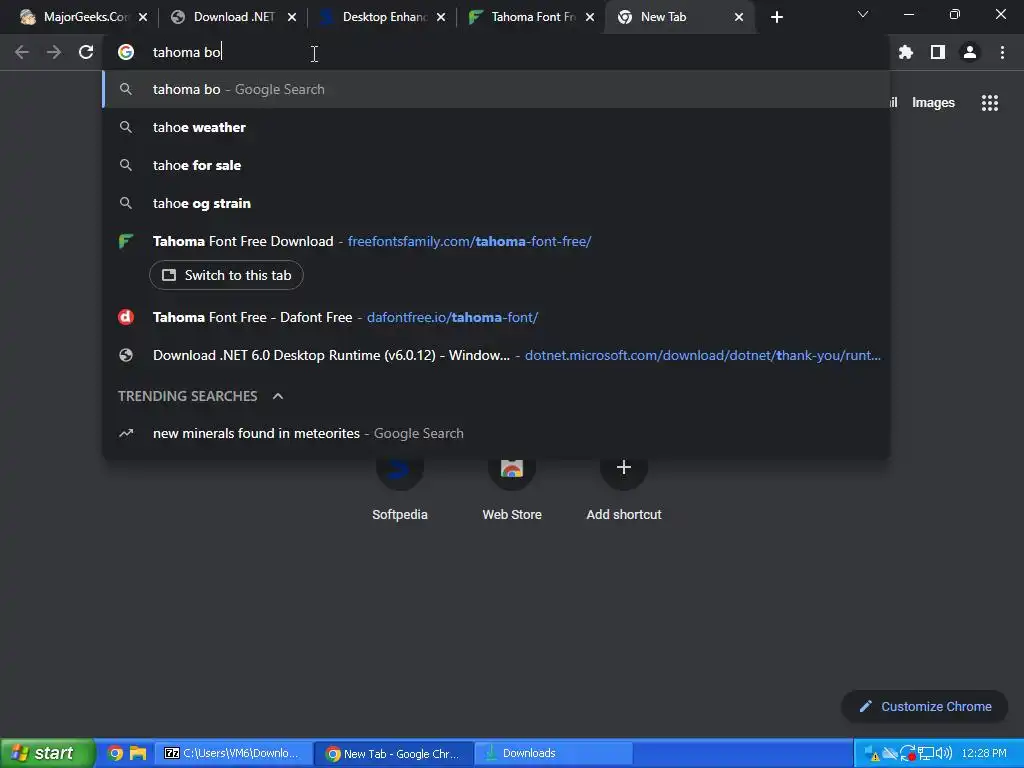Open Tahoma Font Free - Dafont Free suggestion
The image size is (1024, 768).
tap(496, 317)
